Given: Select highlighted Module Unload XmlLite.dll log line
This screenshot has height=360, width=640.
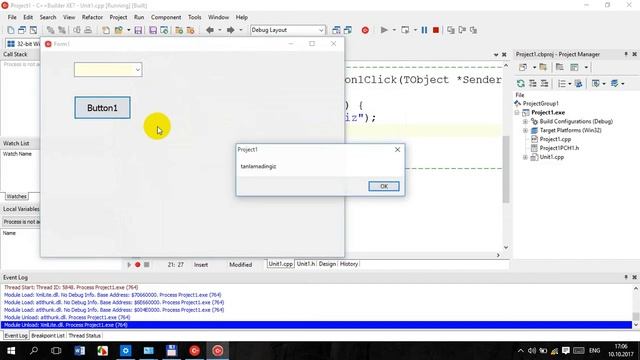Looking at the screenshot, I should coord(316,325).
